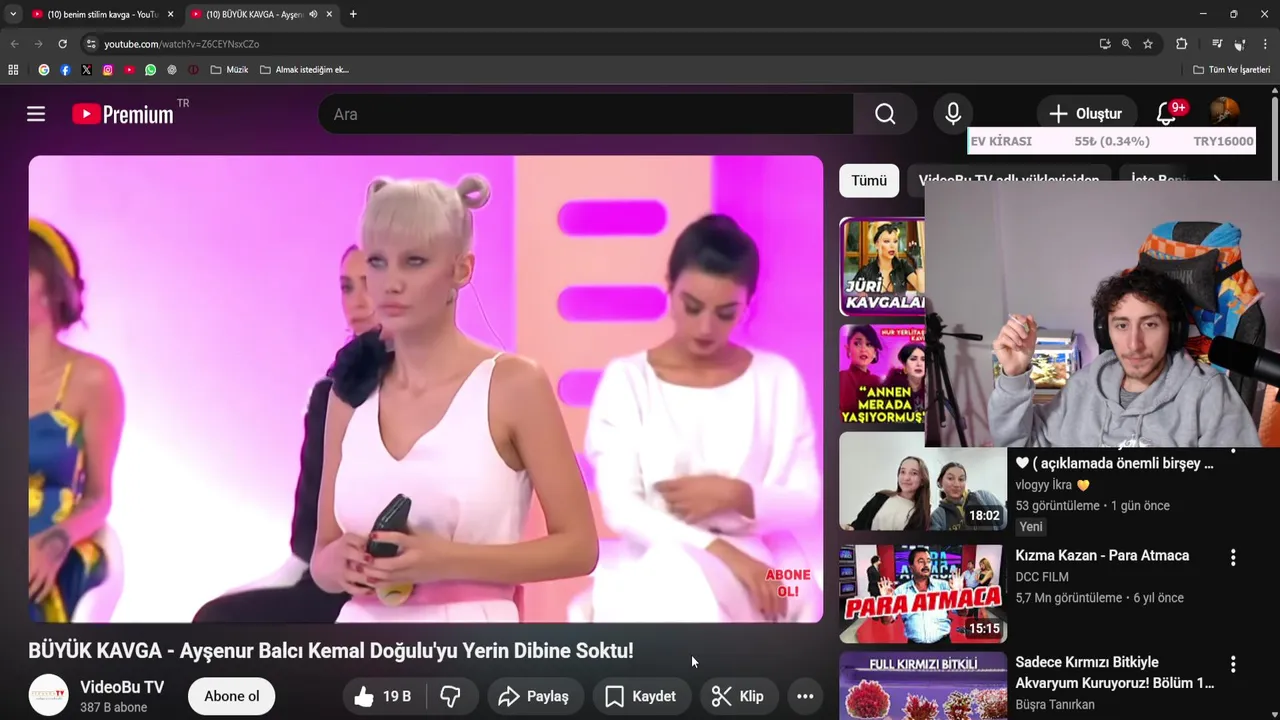Open the Para Atmaca video thumbnail
Viewport: 1280px width, 720px height.
click(x=923, y=594)
